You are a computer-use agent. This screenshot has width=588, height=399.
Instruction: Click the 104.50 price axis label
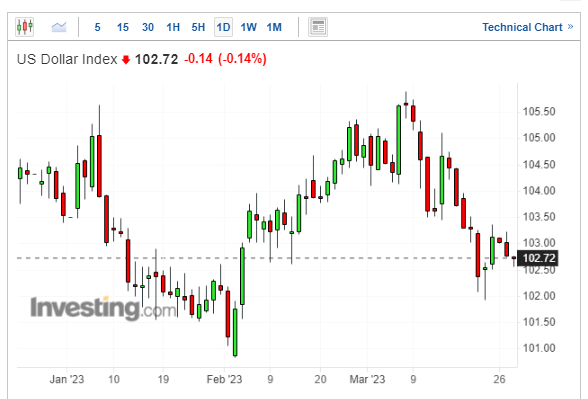click(539, 165)
